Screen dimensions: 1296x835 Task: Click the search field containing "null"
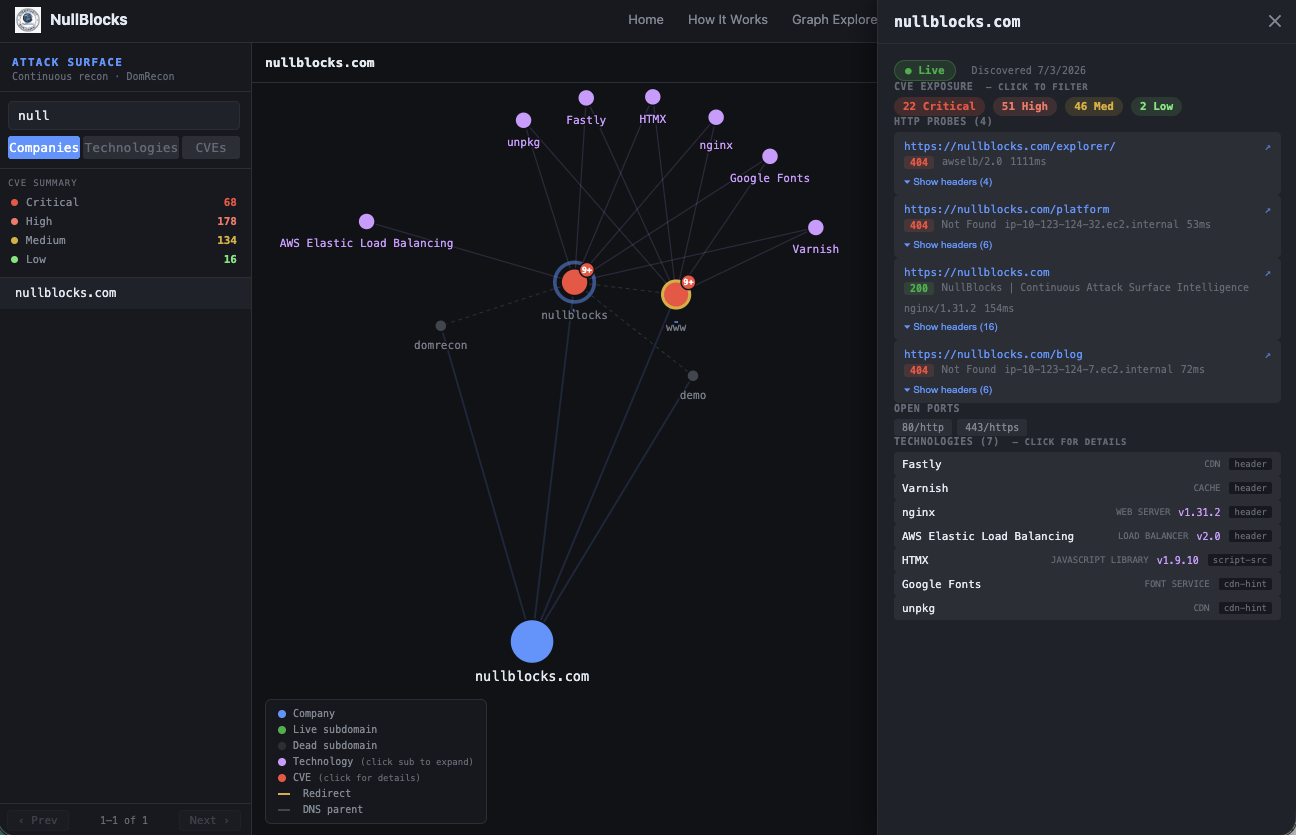click(x=124, y=115)
